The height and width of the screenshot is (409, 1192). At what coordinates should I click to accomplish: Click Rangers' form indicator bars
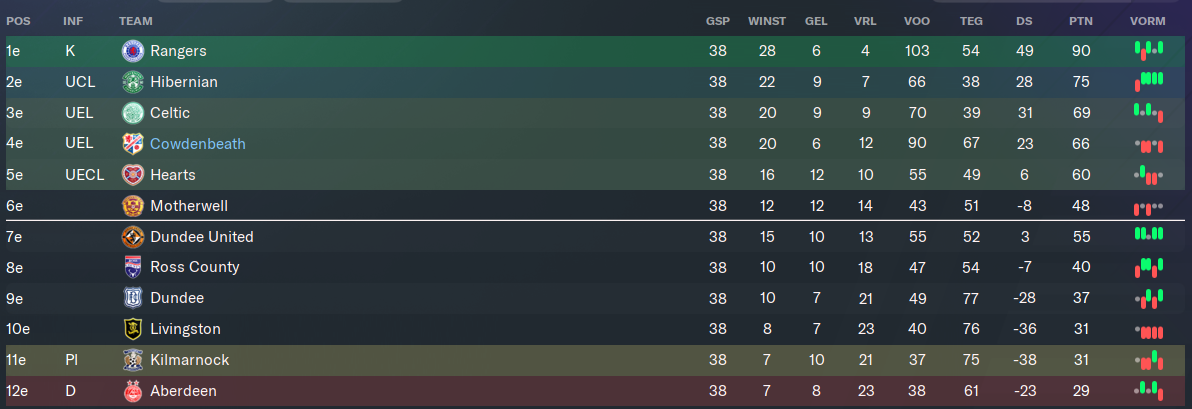tap(1149, 51)
